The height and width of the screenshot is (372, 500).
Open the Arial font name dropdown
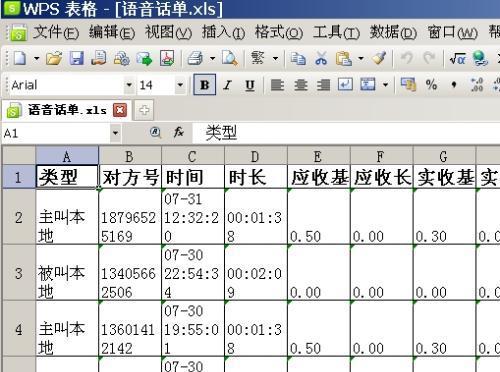click(129, 85)
